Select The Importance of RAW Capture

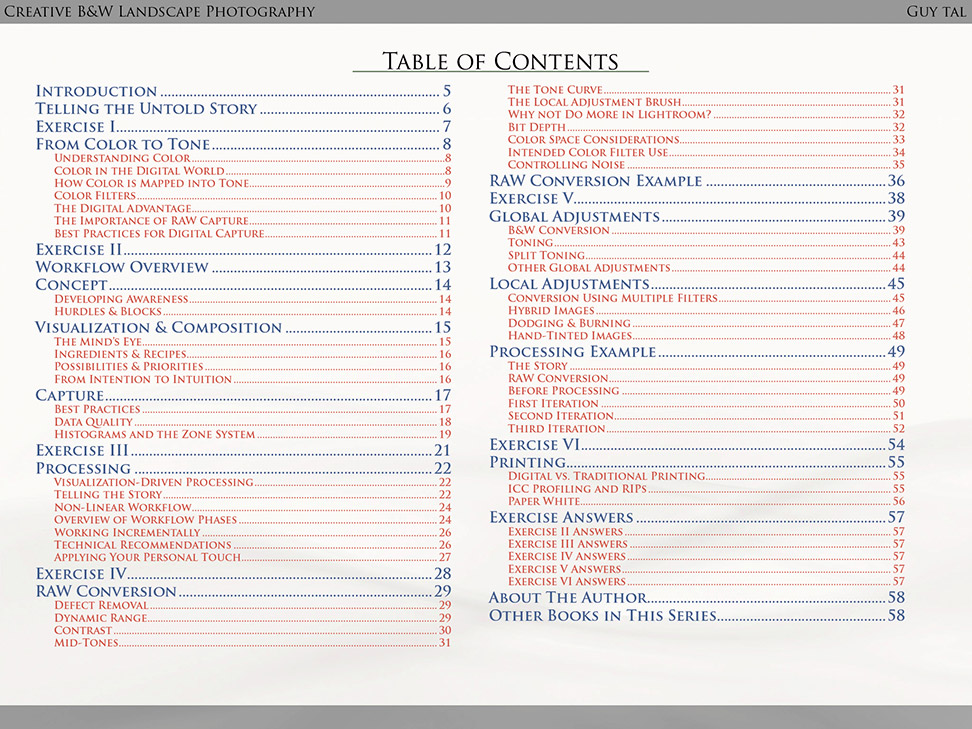pyautogui.click(x=252, y=221)
